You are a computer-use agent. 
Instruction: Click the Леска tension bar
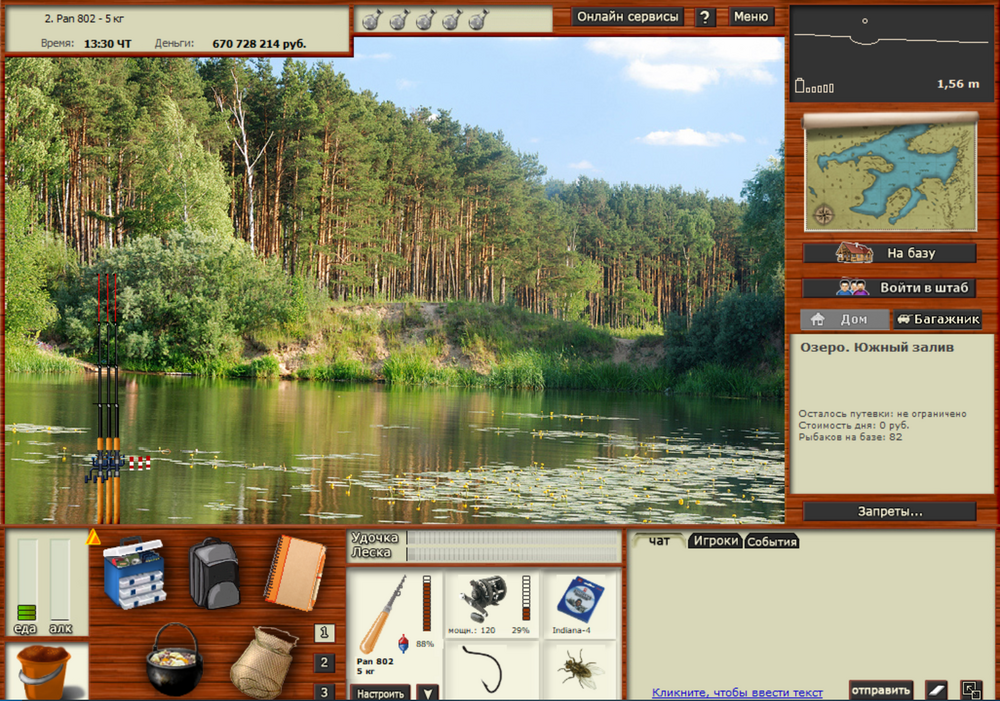[x=512, y=554]
